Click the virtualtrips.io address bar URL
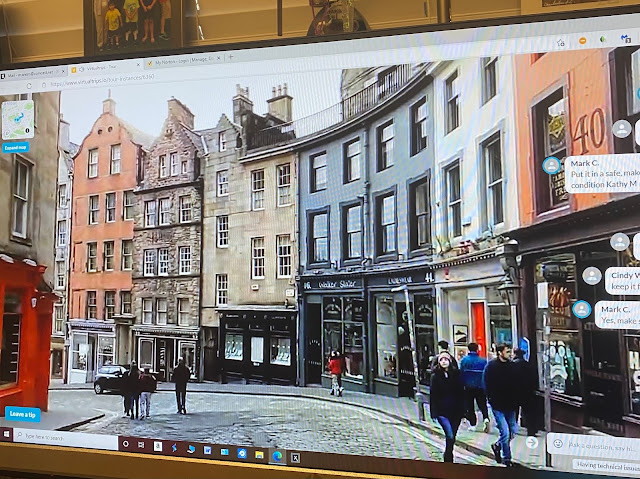 coord(102,79)
